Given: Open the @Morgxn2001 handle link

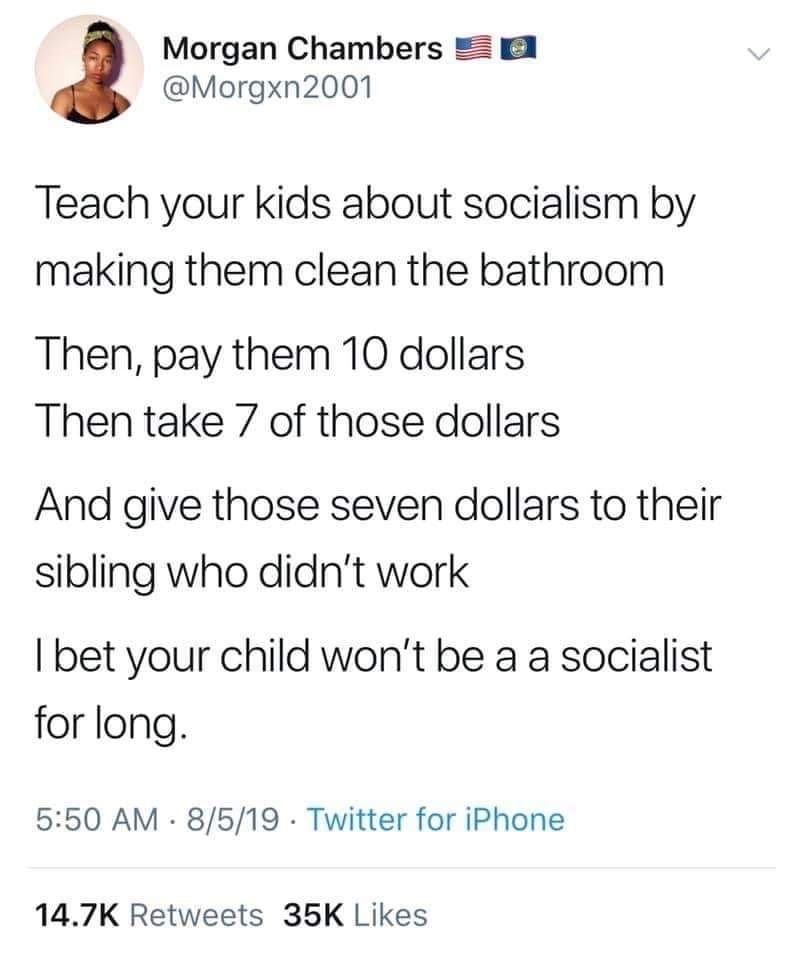Looking at the screenshot, I should point(267,88).
